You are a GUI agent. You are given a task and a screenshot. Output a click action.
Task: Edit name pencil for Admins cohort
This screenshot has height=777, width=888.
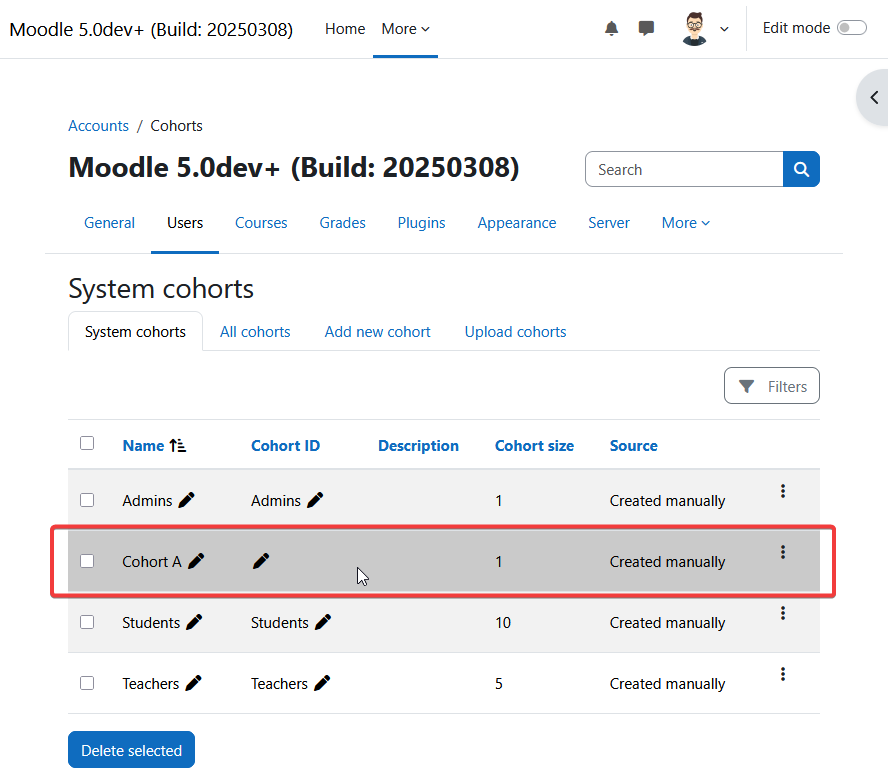tap(186, 500)
